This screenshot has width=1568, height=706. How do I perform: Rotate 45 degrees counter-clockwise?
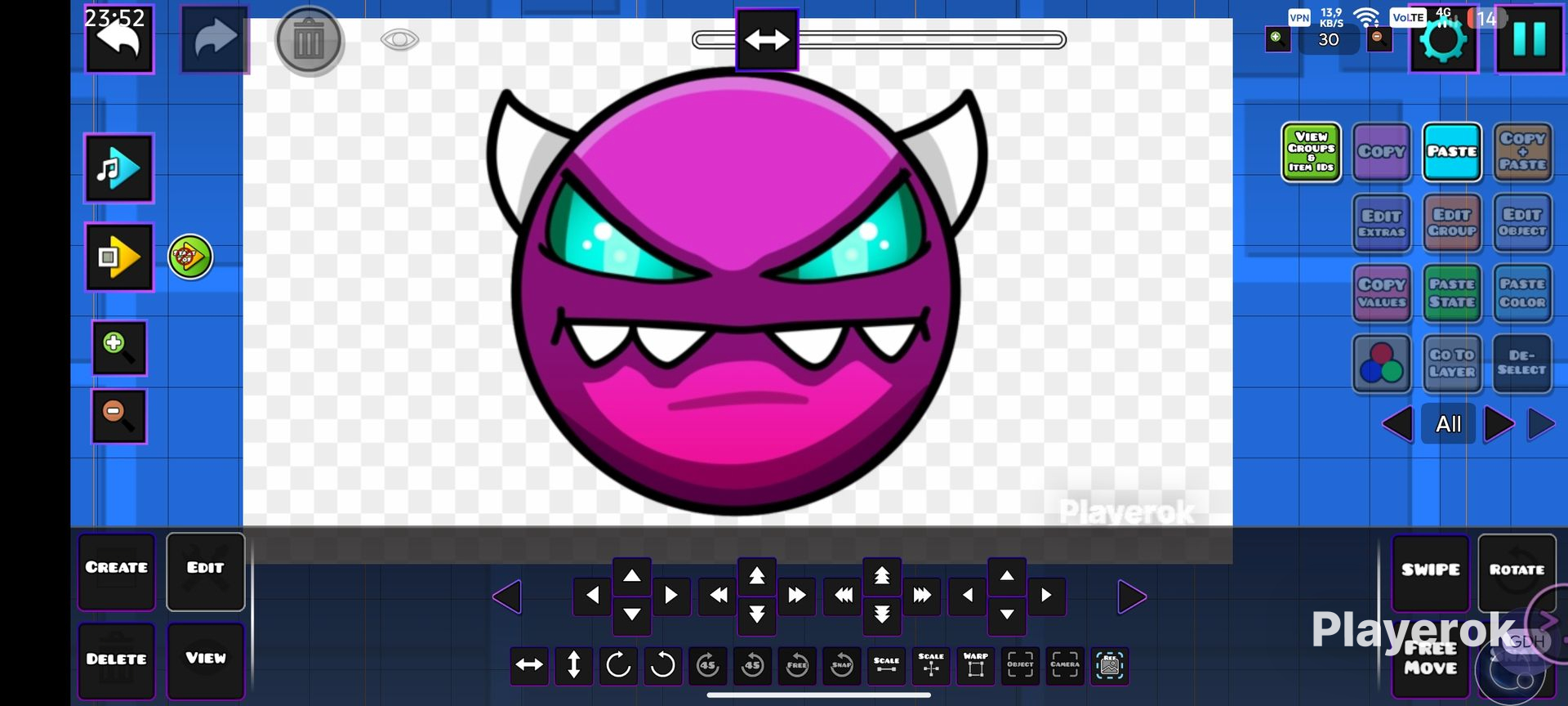tap(752, 665)
